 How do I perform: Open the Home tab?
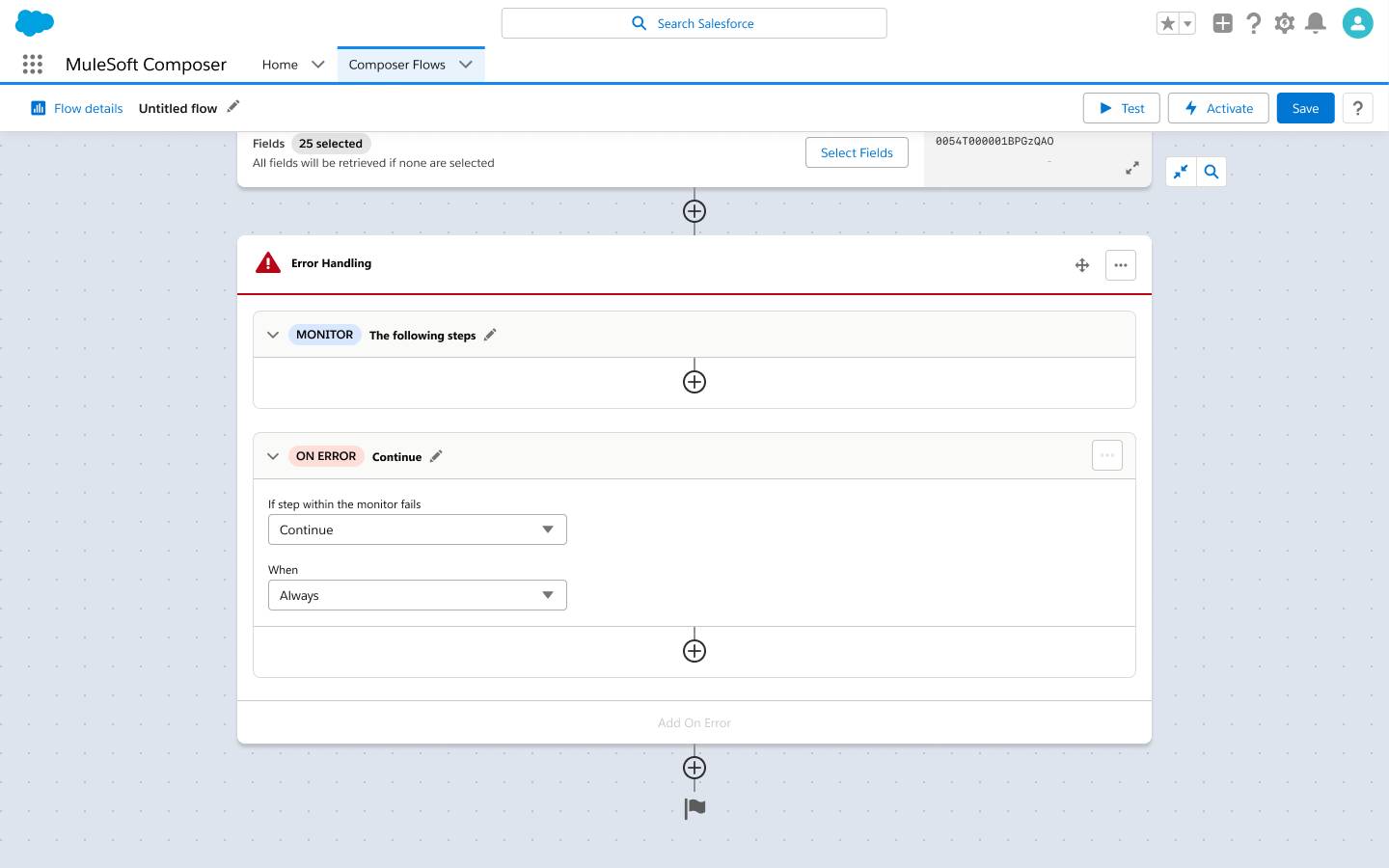280,65
